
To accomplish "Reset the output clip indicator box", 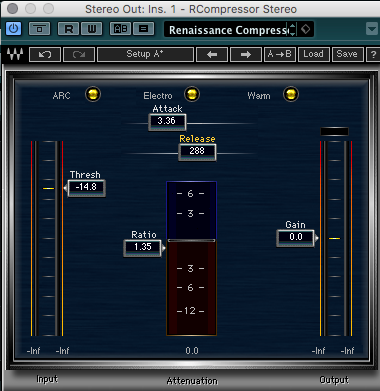I will coord(334,131).
